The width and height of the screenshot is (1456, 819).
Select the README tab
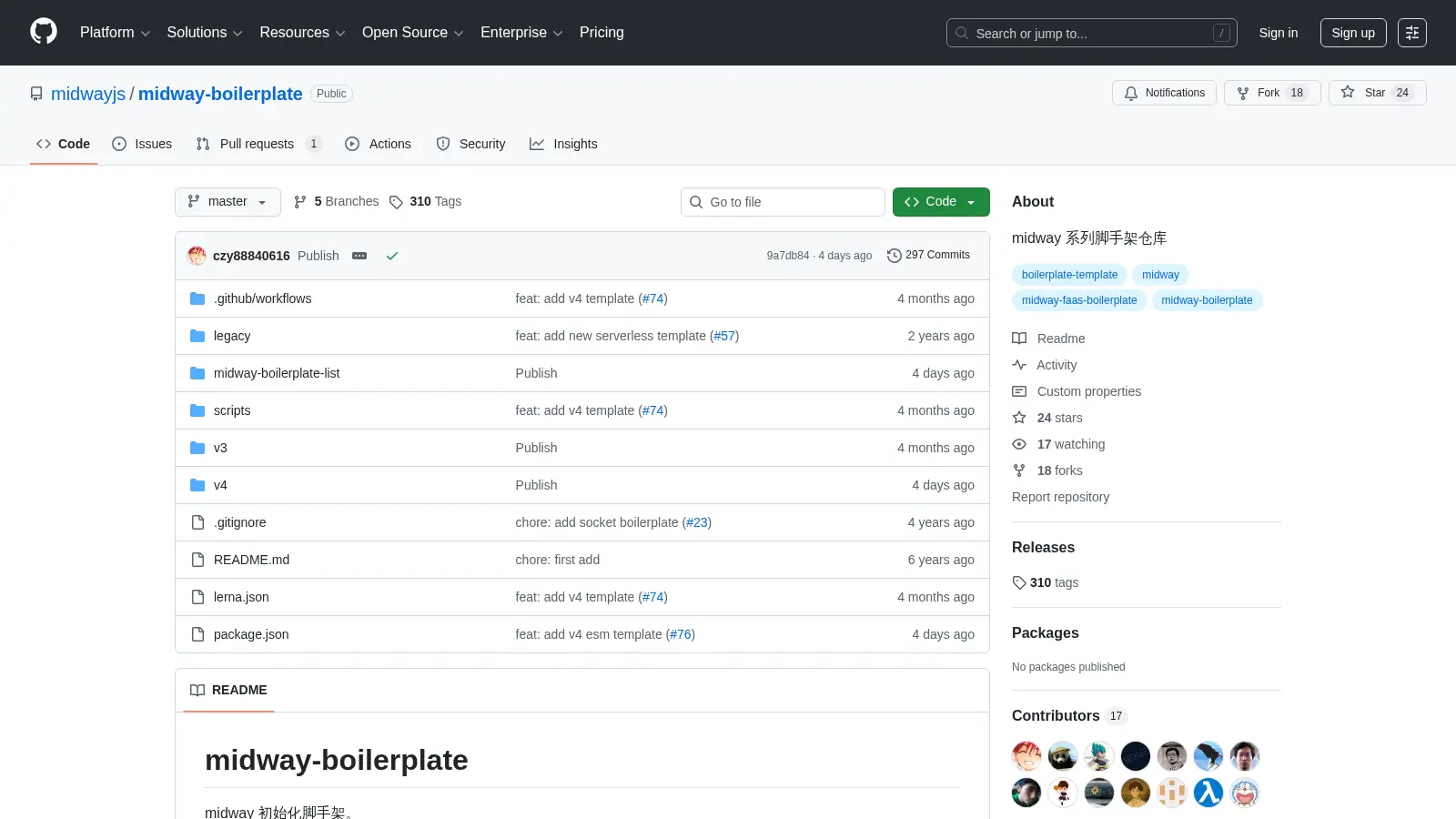(x=228, y=690)
